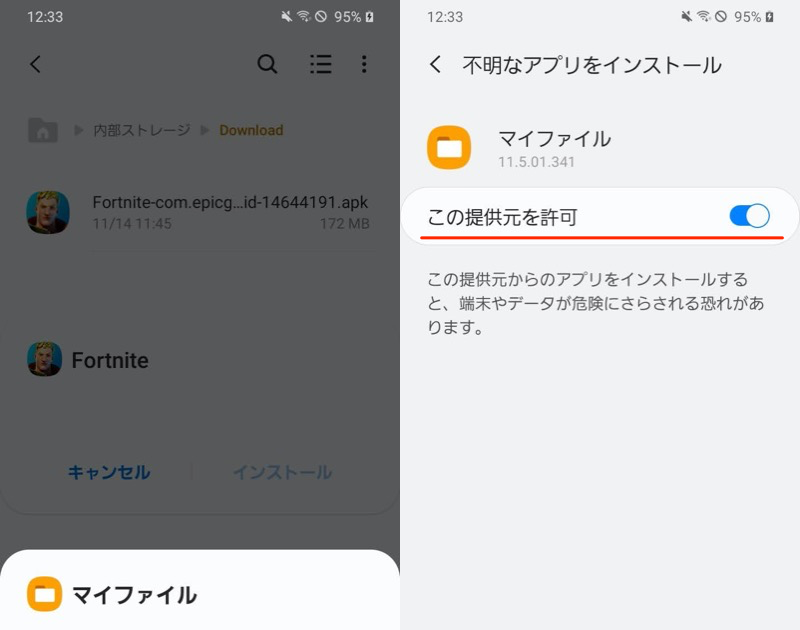The height and width of the screenshot is (630, 800).
Task: Expand the arrow before Download
Action: pyautogui.click(x=205, y=130)
